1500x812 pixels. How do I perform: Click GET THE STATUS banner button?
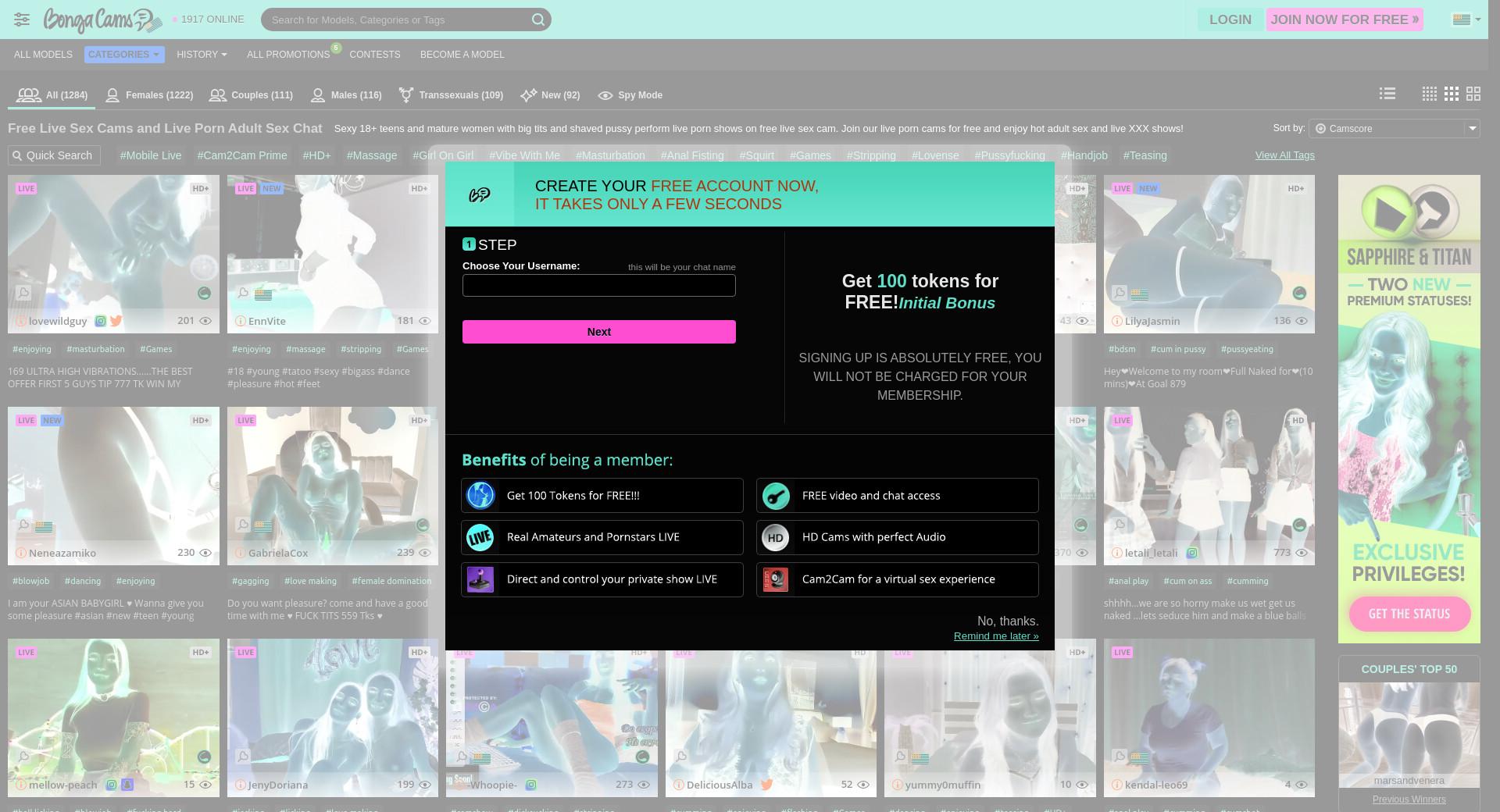(1409, 614)
